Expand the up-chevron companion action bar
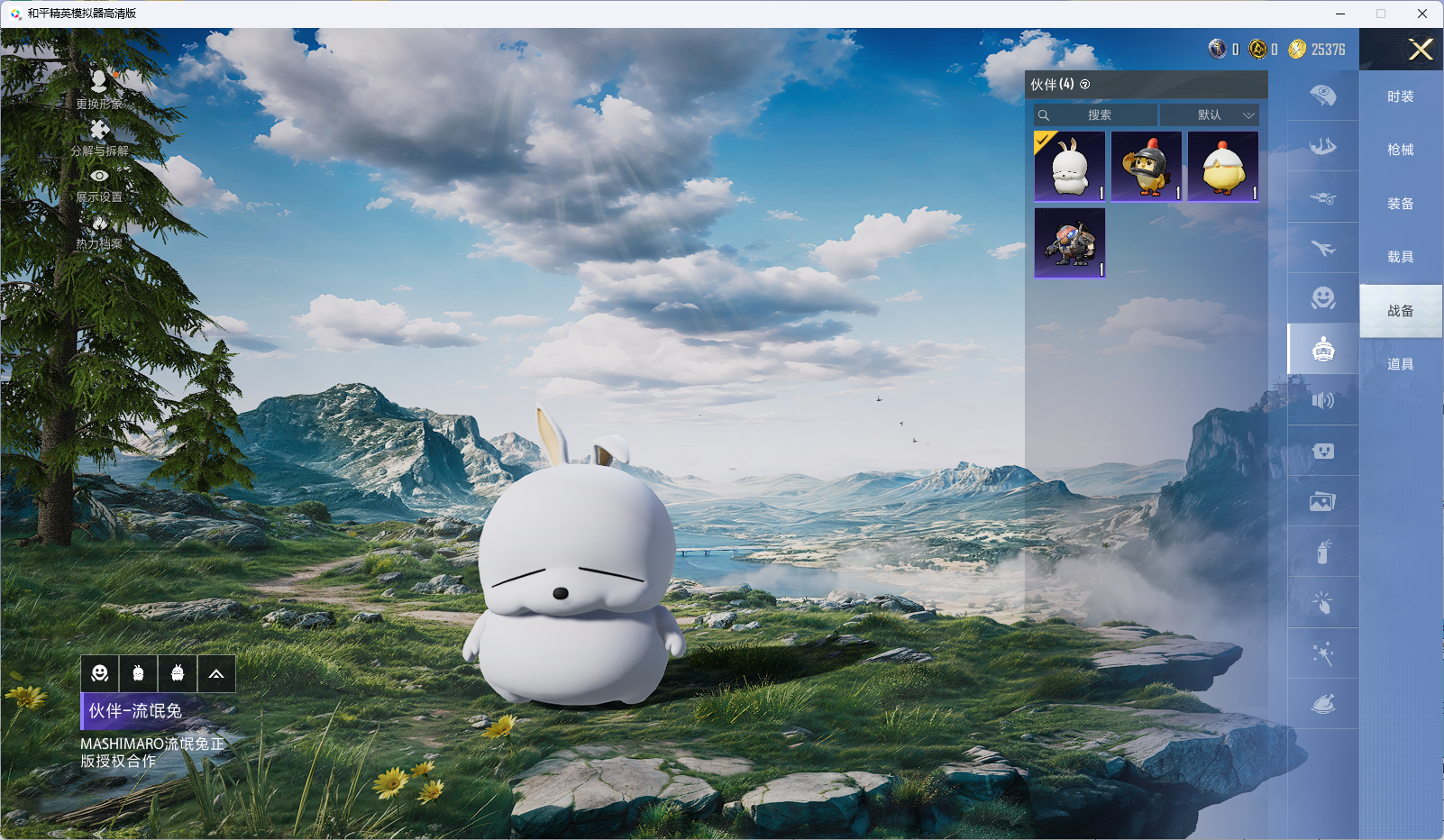 [x=216, y=673]
